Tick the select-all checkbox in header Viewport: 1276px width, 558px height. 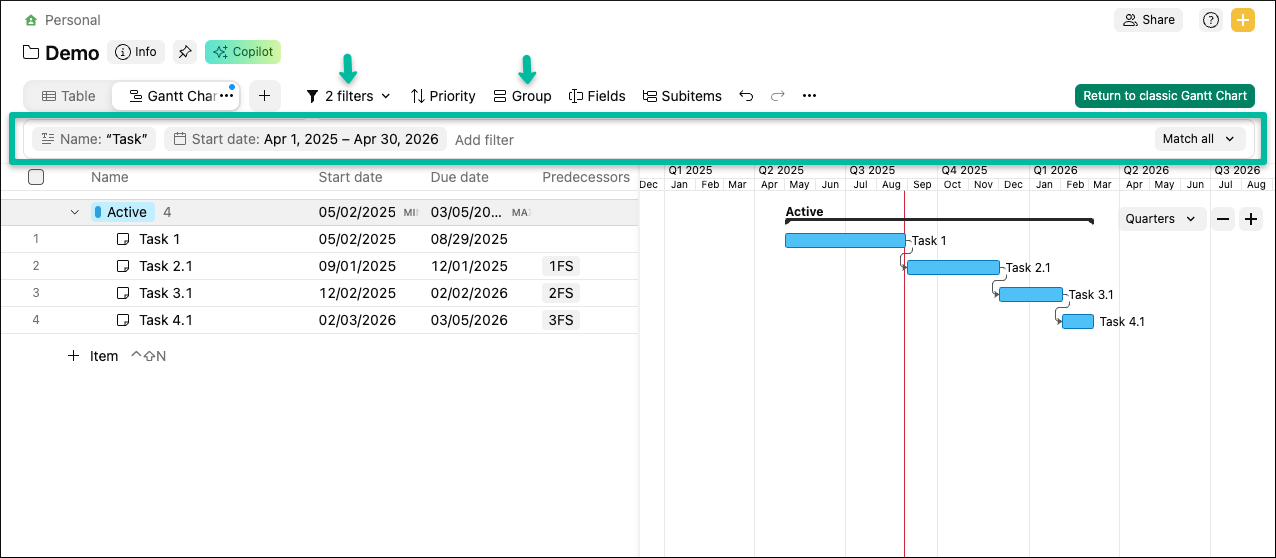(36, 177)
